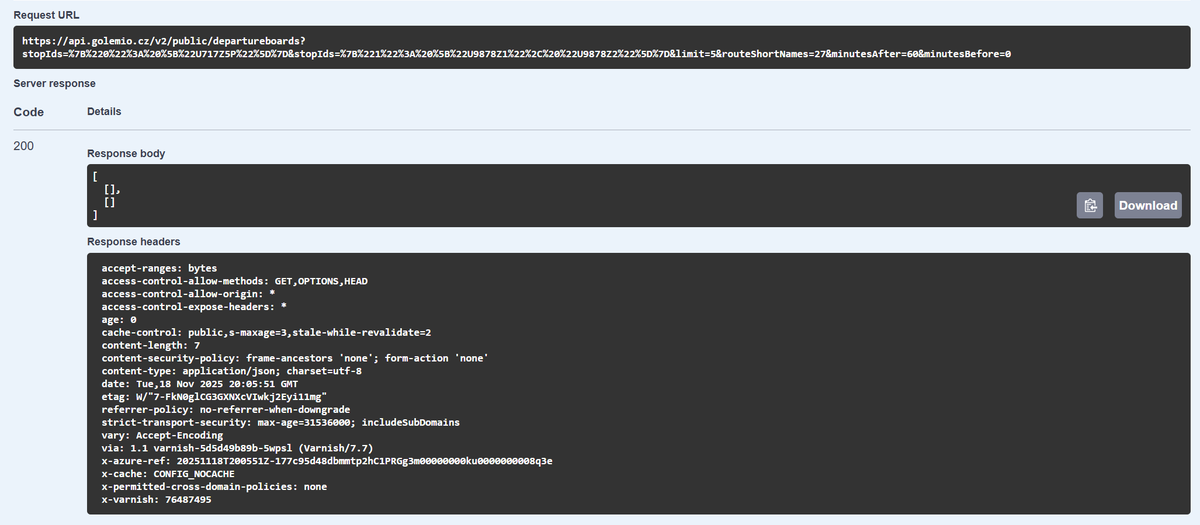Select the x-permitted-cross-domain-policies line

[214, 487]
